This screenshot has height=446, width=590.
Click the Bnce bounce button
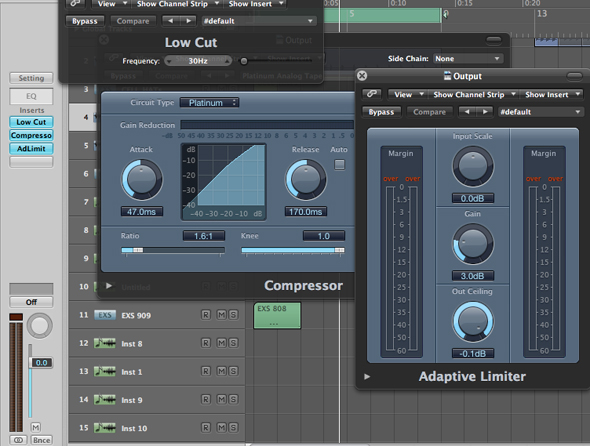[41, 440]
